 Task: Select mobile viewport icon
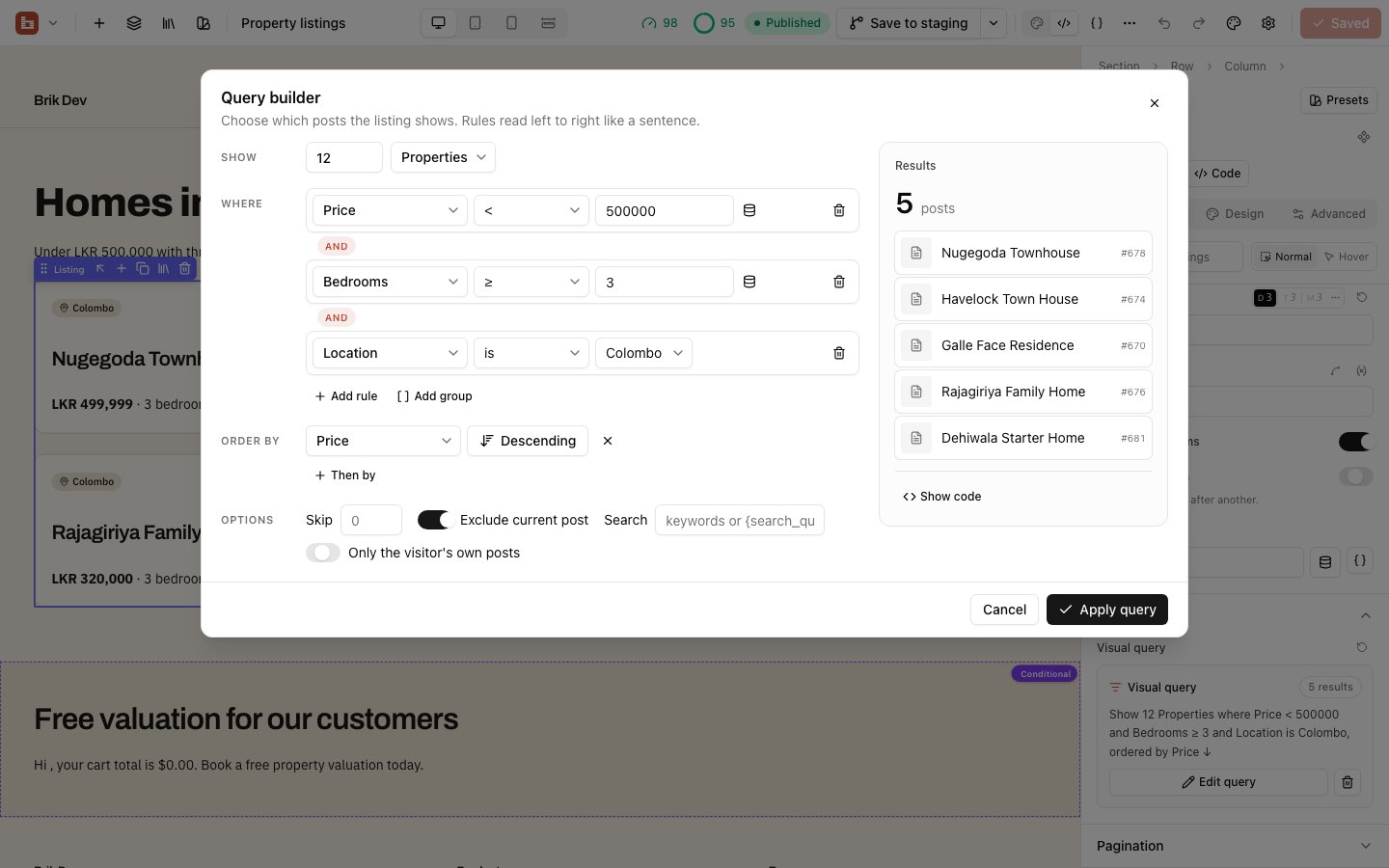point(512,23)
